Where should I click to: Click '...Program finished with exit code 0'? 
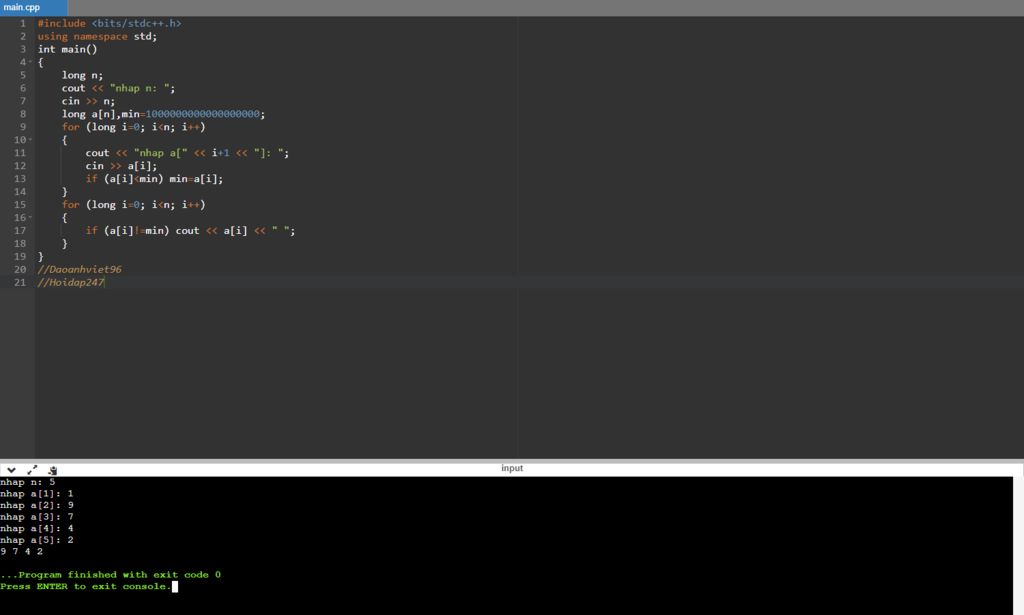[x=110, y=575]
